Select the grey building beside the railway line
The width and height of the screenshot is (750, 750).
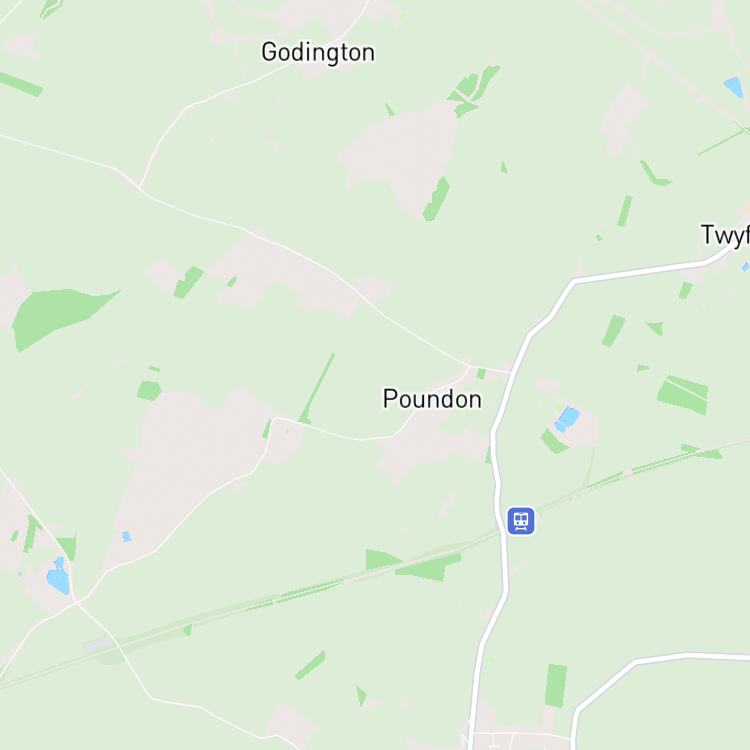[x=98, y=644]
